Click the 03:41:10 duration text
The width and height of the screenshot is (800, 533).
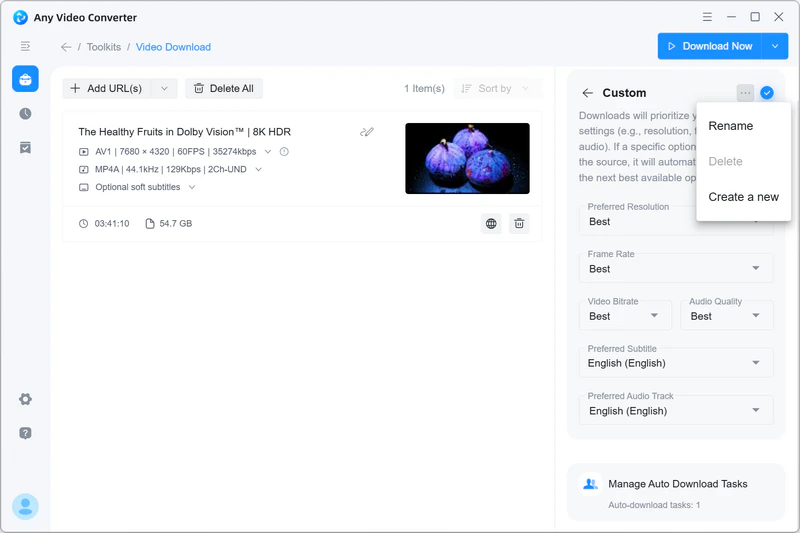click(x=112, y=223)
